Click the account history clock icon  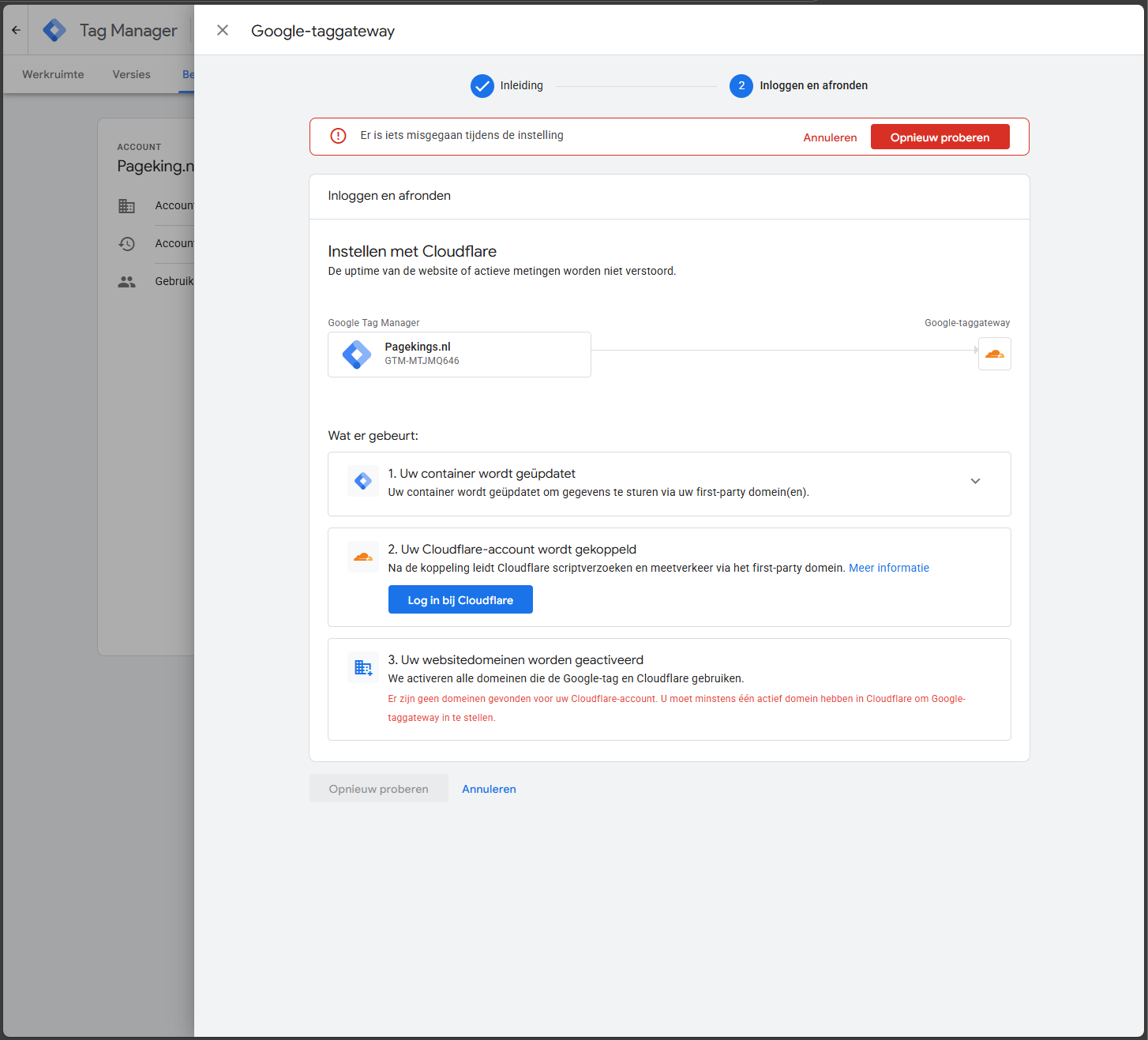126,244
